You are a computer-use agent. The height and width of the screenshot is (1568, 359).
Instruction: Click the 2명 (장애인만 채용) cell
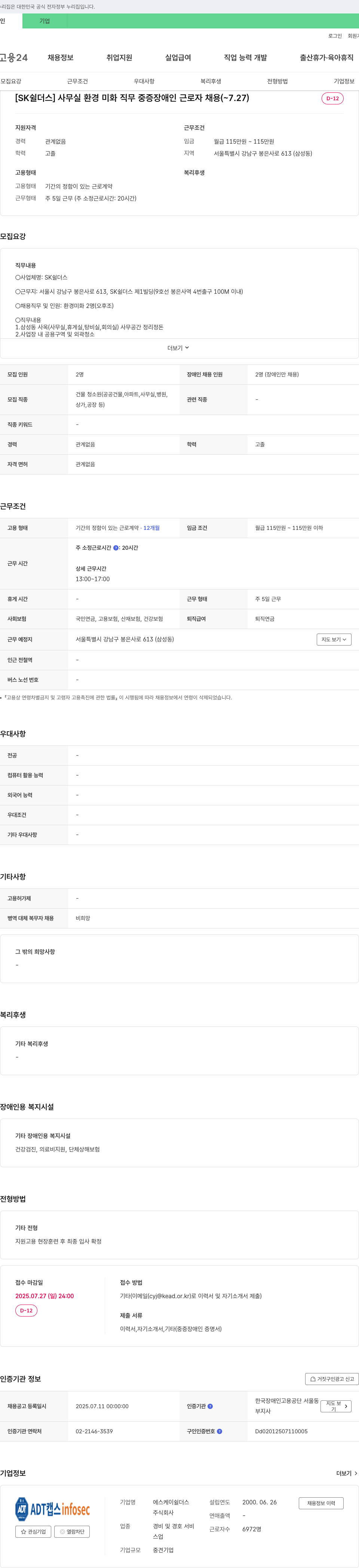pos(277,374)
